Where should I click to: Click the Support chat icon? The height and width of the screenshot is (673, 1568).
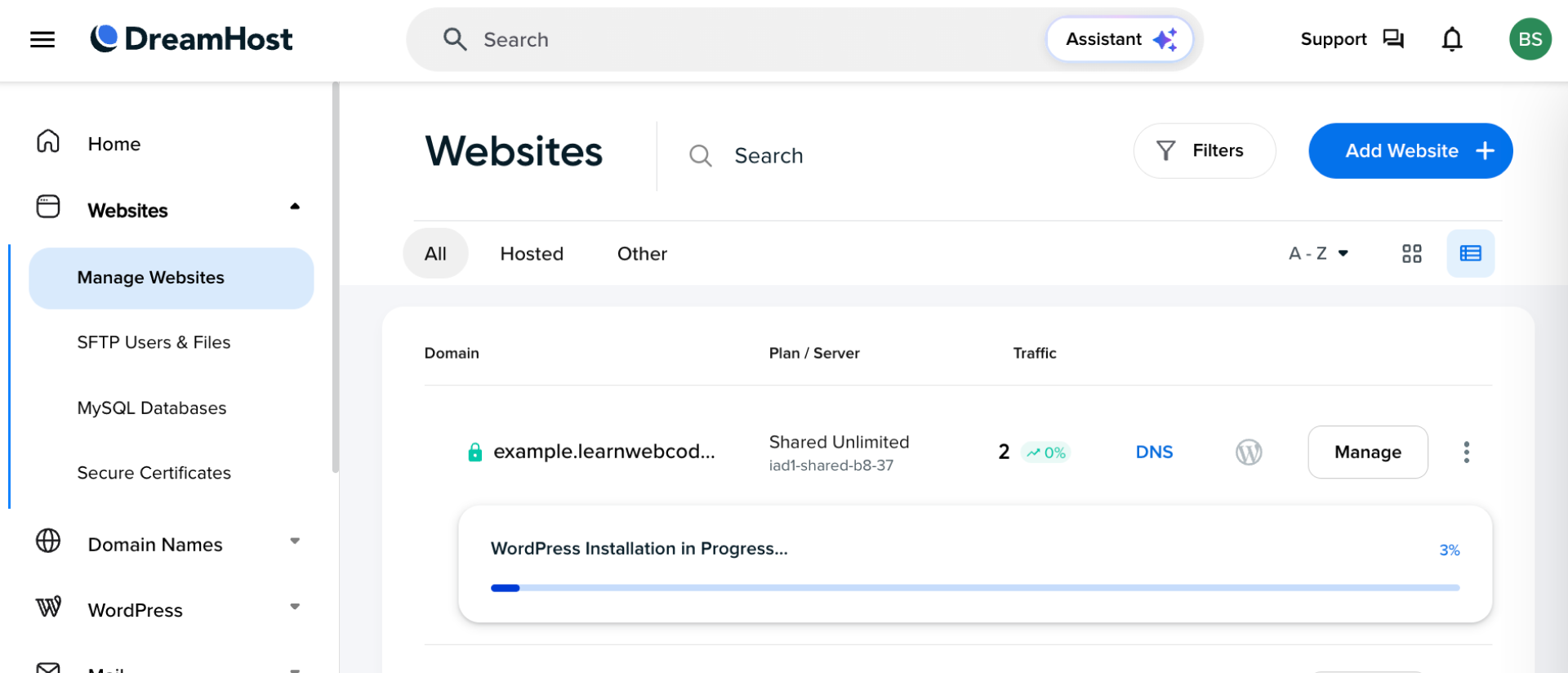[x=1392, y=39]
